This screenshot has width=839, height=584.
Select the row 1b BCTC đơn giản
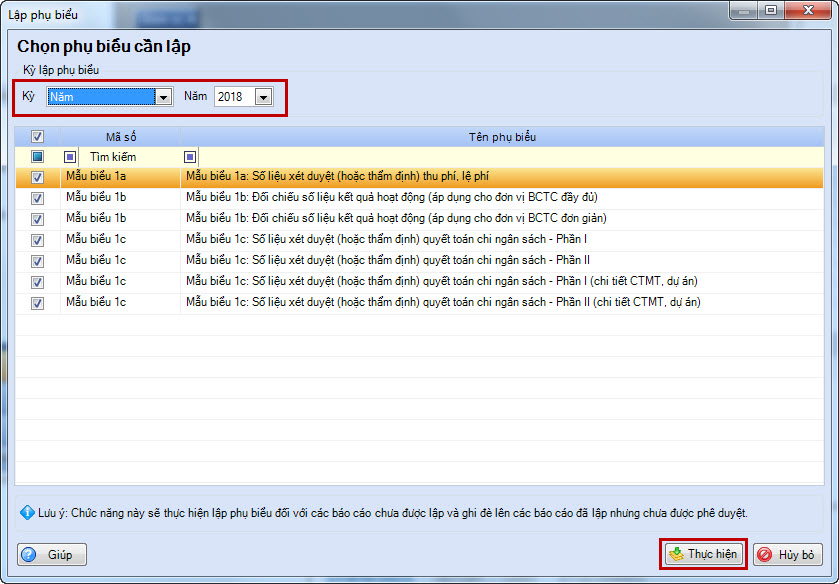[400, 219]
